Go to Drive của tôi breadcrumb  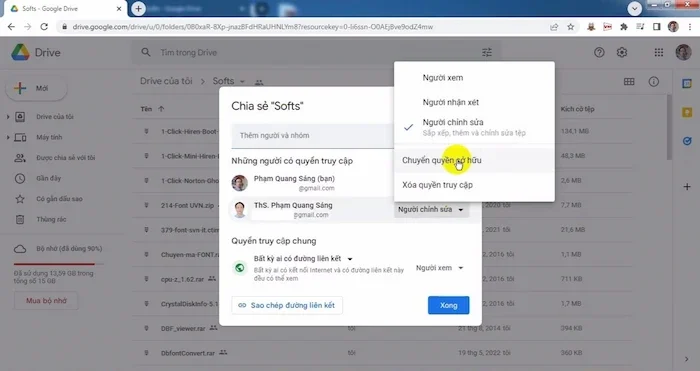166,81
